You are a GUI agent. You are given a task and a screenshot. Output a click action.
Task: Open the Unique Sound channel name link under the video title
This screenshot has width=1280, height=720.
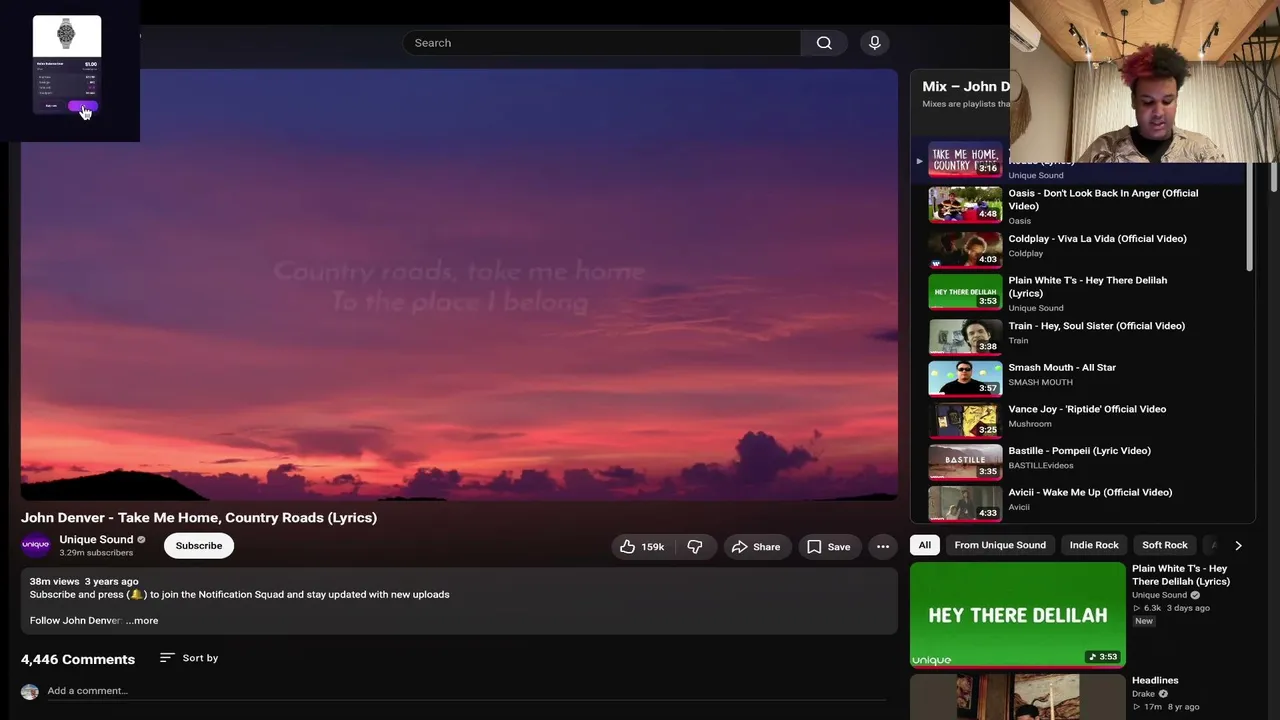point(96,540)
